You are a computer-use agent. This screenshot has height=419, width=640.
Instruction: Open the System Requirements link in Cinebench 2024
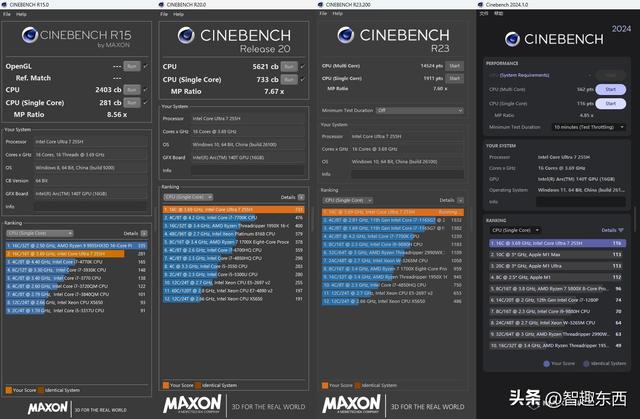pyautogui.click(x=524, y=75)
